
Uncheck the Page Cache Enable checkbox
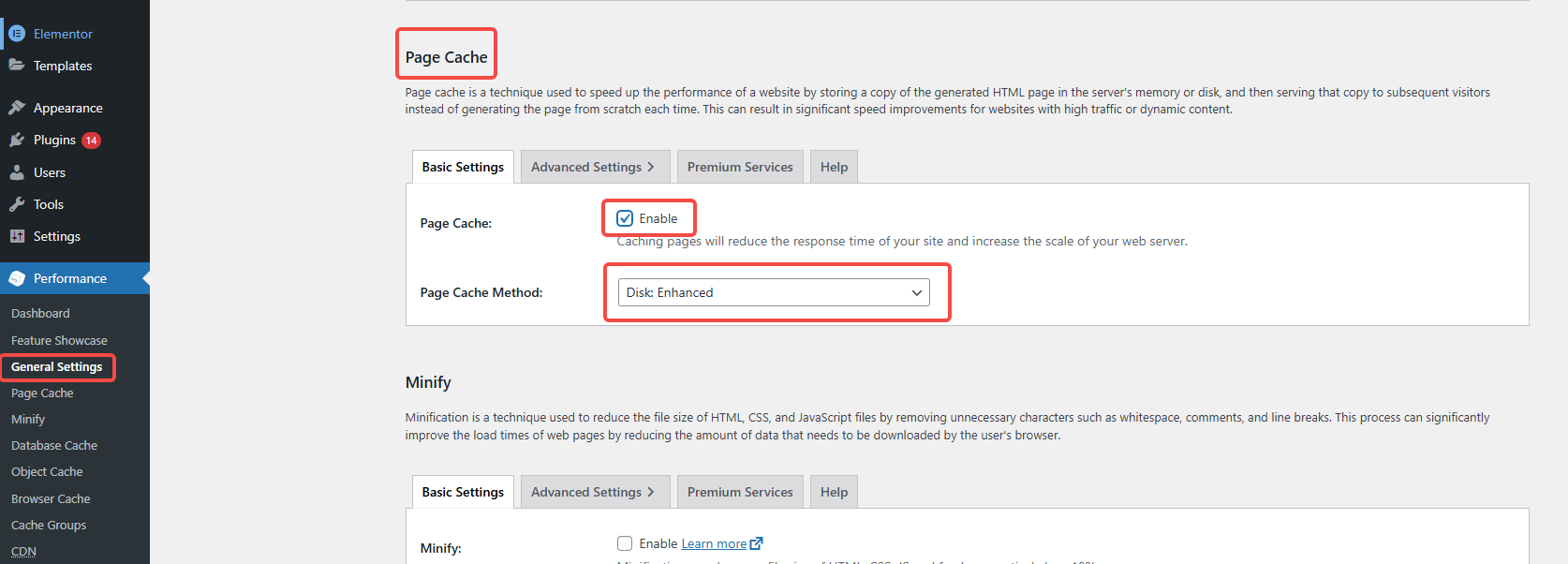point(625,218)
